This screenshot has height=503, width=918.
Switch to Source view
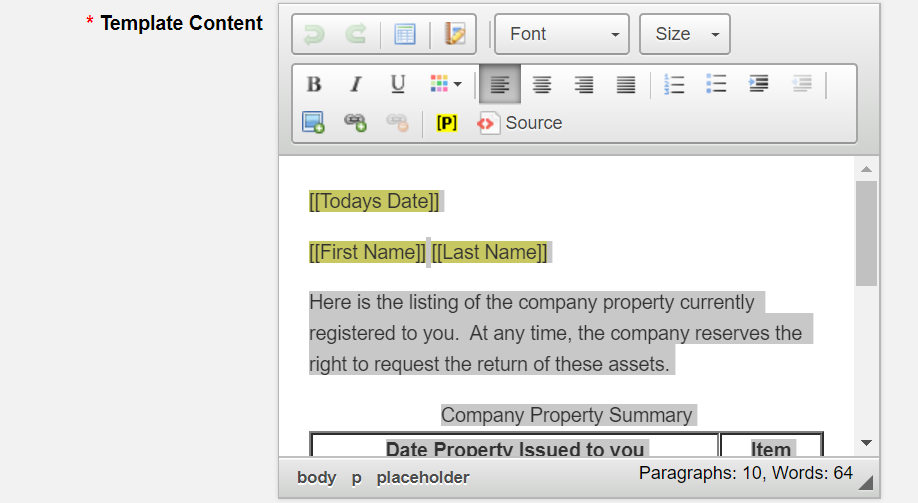pyautogui.click(x=519, y=123)
